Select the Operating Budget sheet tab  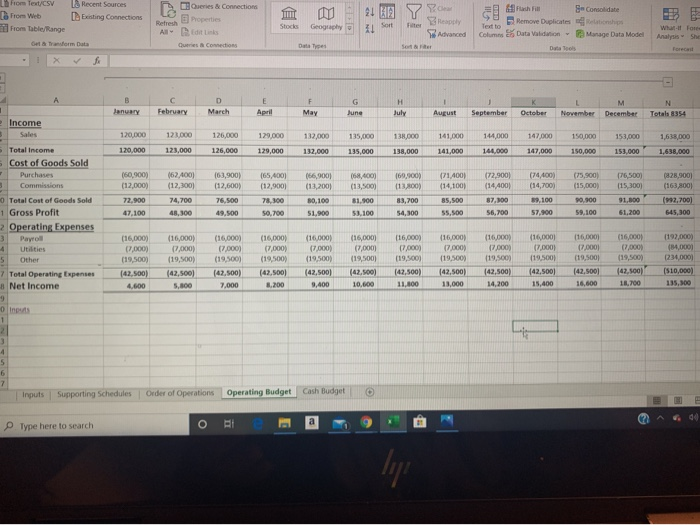[258, 392]
